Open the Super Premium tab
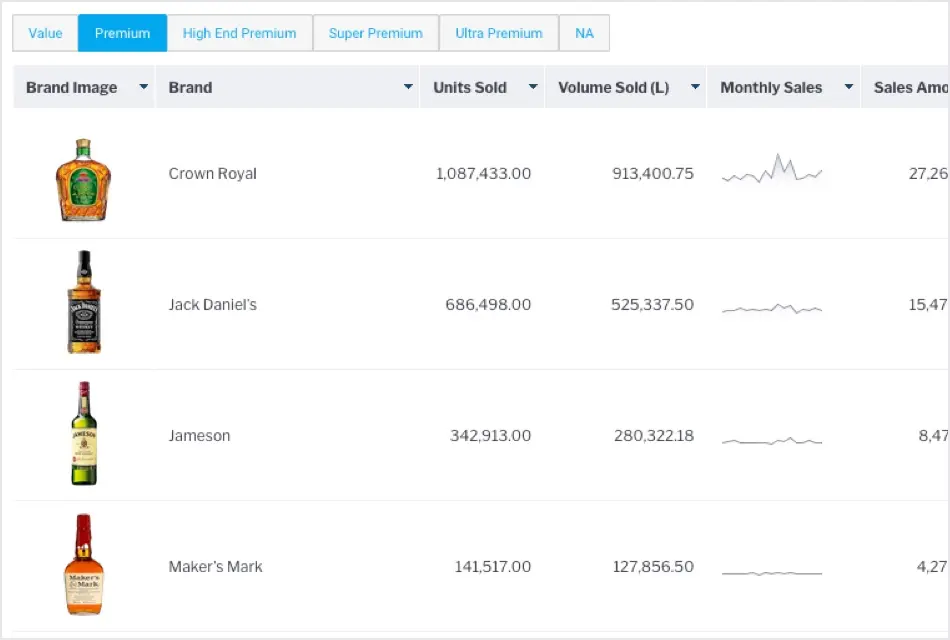Image resolution: width=950 pixels, height=640 pixels. (375, 33)
